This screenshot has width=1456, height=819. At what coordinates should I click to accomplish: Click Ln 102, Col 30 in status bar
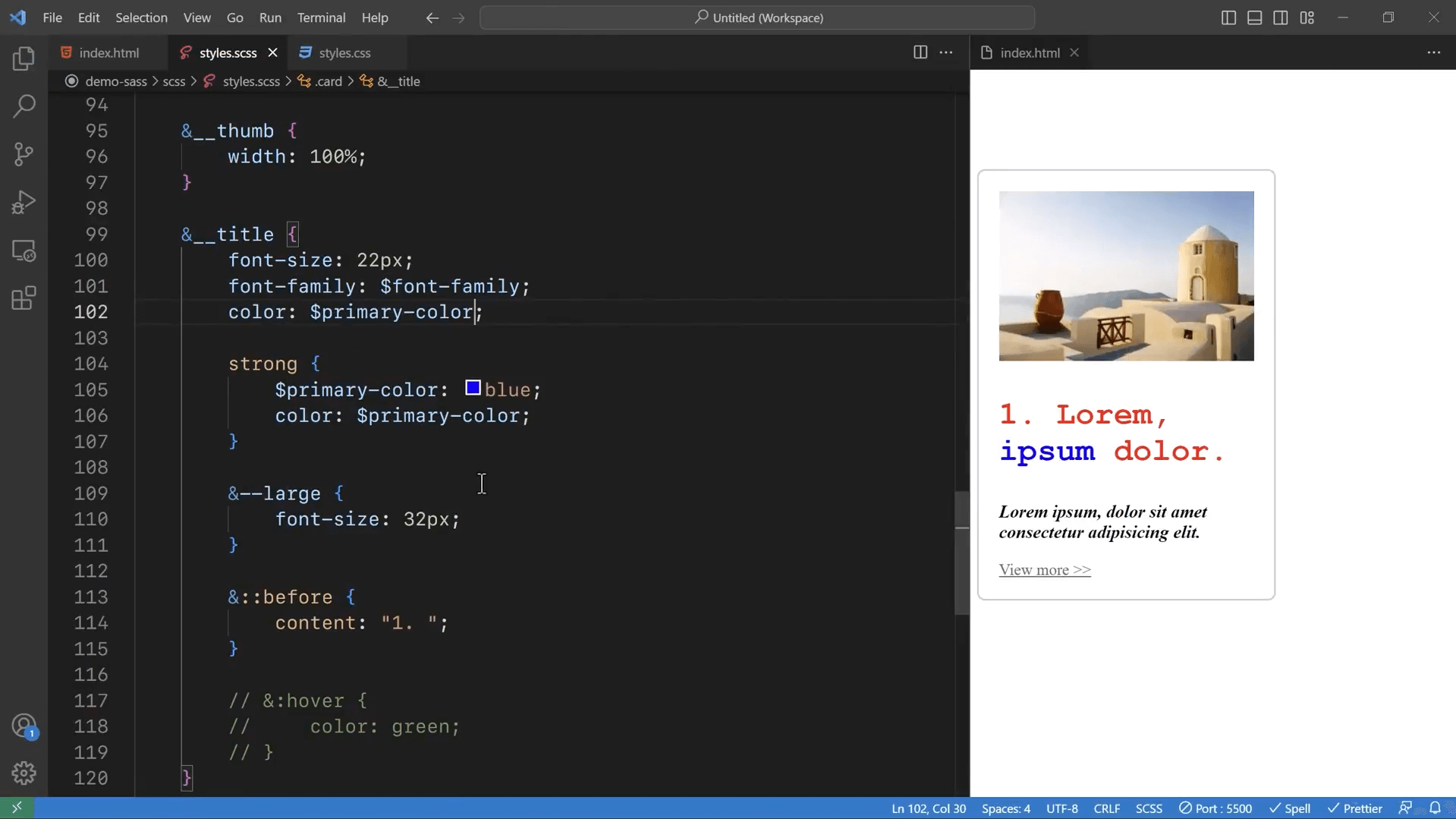928,808
